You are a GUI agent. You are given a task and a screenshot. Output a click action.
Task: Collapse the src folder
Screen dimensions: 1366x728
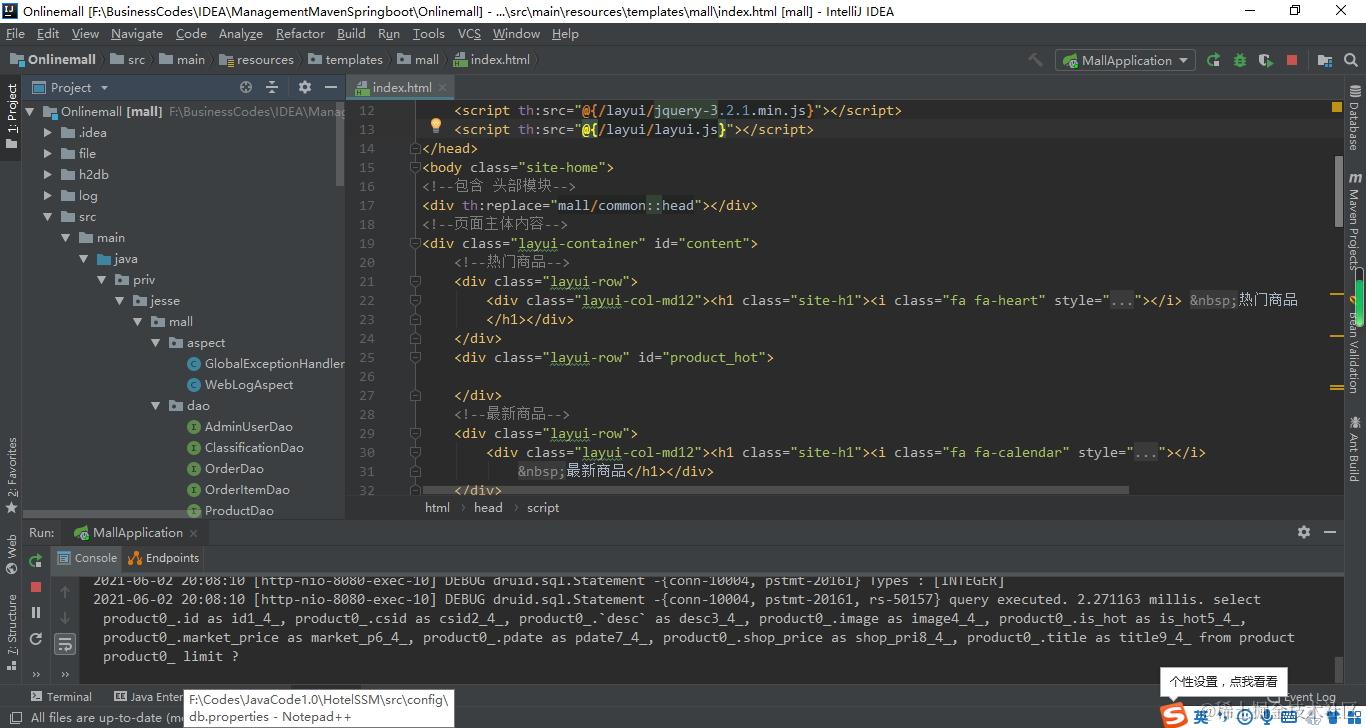click(x=47, y=216)
